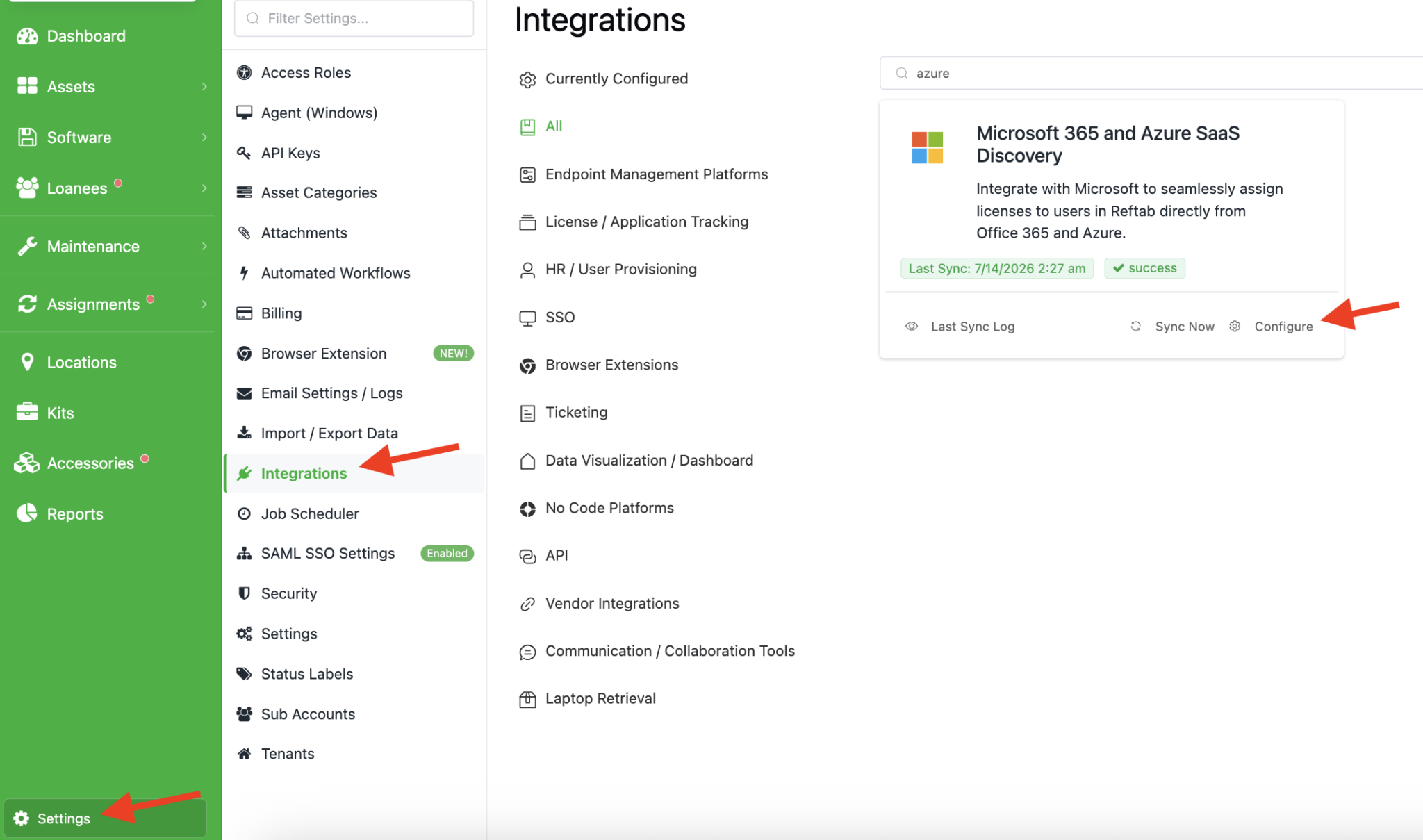This screenshot has height=840, width=1423.
Task: Open Vendor Integrations category
Action: [599, 604]
